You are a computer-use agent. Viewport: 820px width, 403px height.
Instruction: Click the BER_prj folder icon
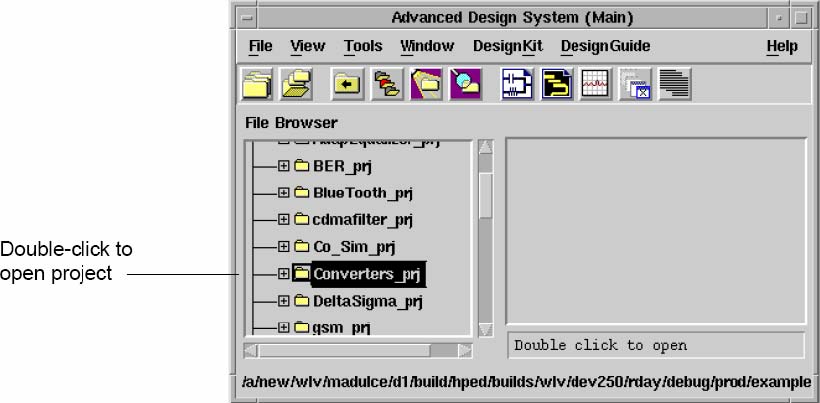click(301, 166)
